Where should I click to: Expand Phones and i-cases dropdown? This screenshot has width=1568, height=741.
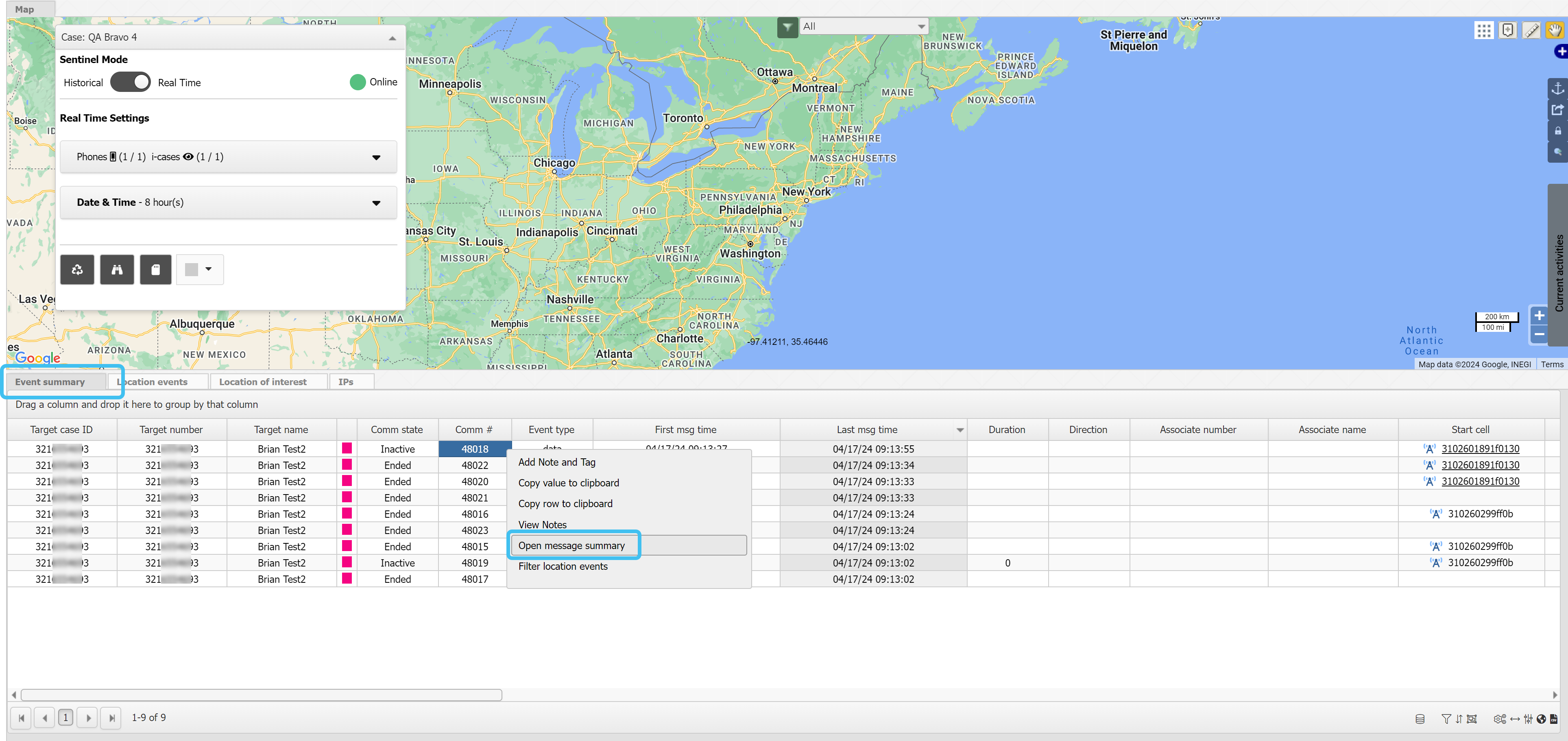pyautogui.click(x=375, y=157)
